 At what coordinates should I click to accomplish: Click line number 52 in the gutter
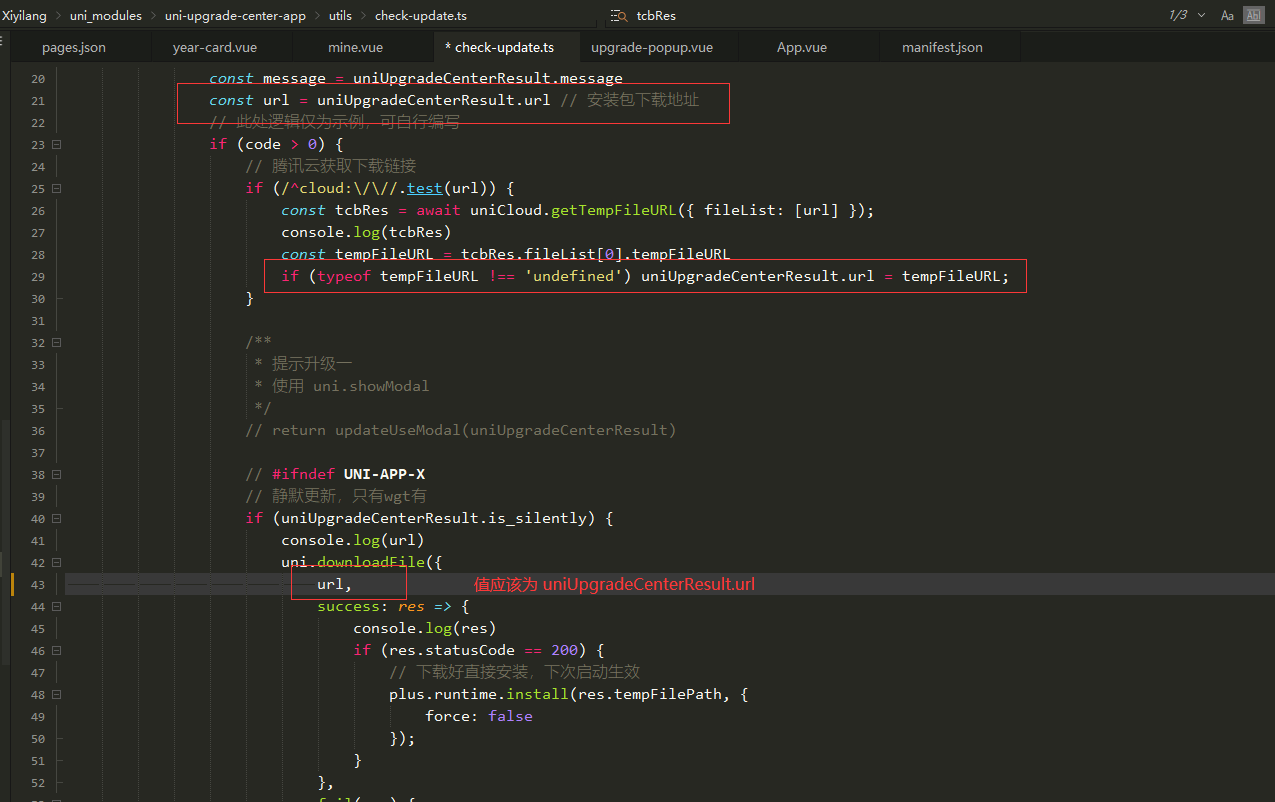pyautogui.click(x=38, y=782)
